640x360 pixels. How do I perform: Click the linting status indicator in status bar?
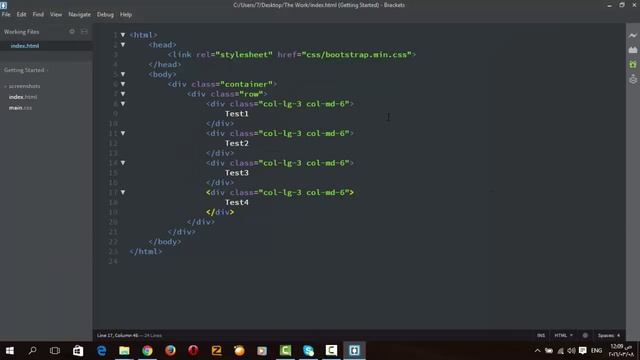point(585,336)
